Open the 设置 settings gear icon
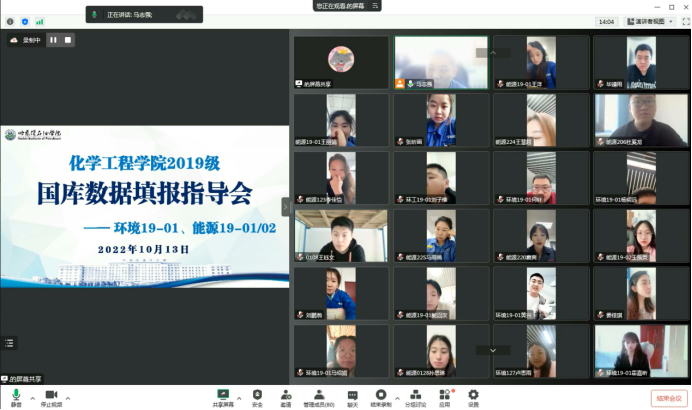 click(473, 394)
